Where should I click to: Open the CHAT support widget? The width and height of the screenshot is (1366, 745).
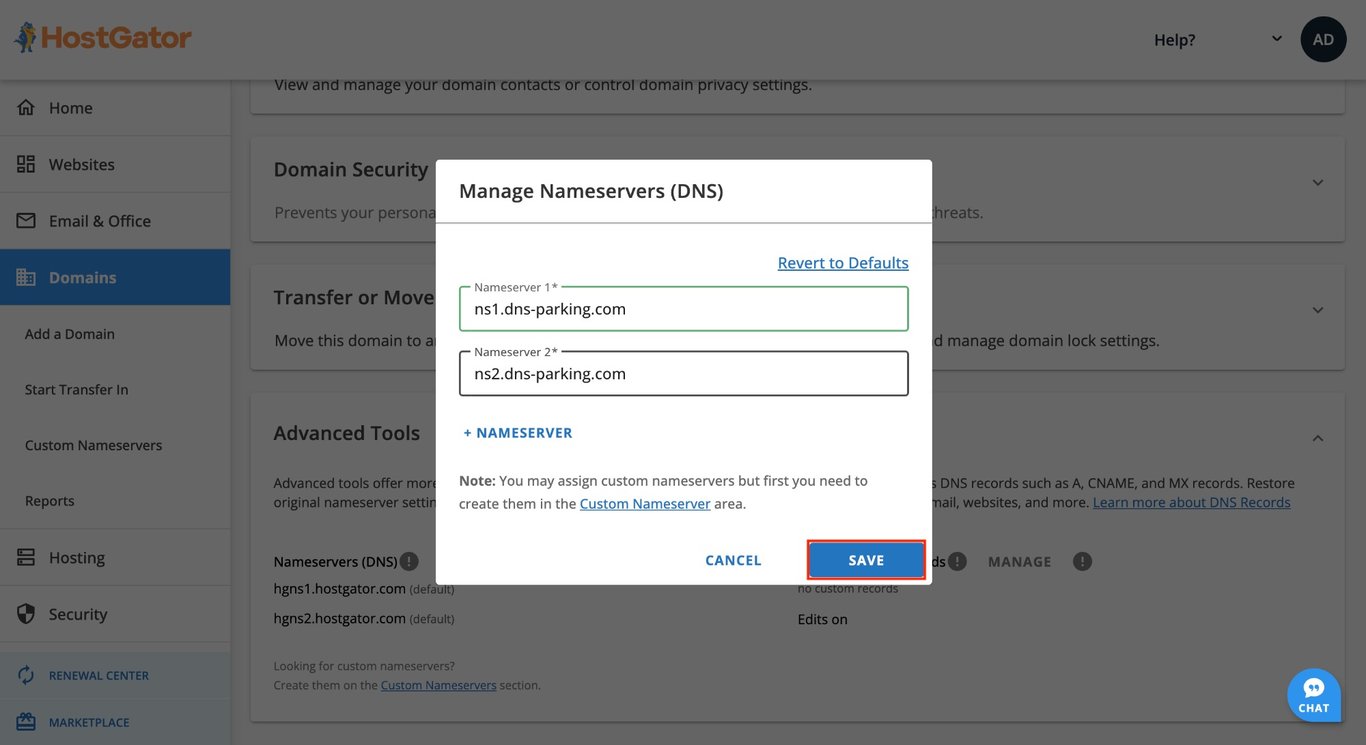1314,690
